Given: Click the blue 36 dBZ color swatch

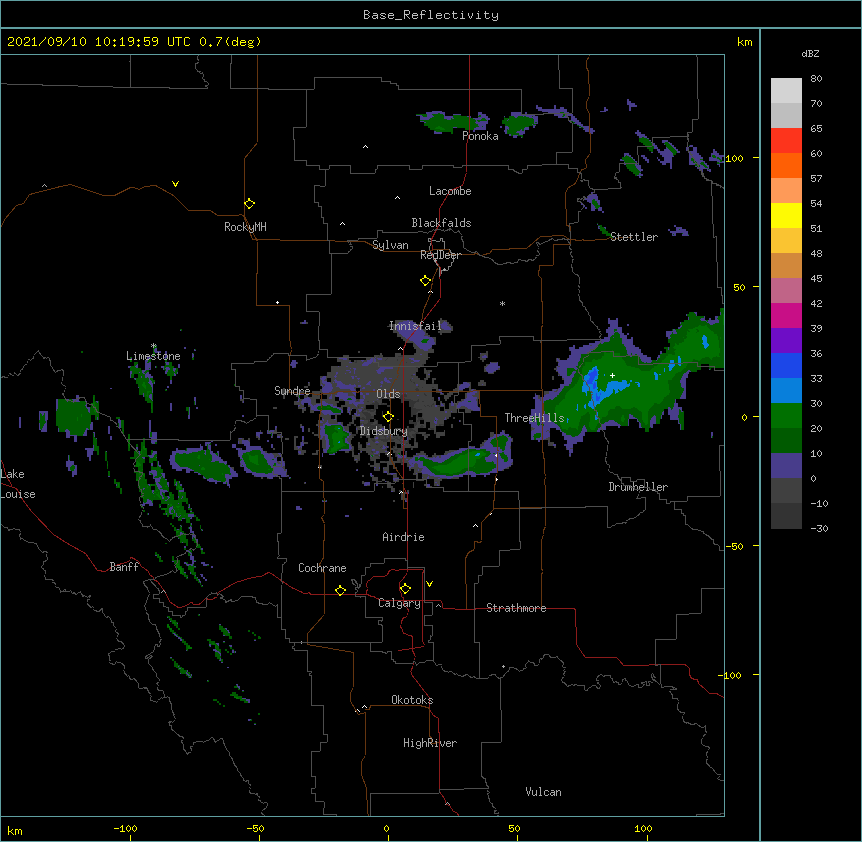Looking at the screenshot, I should tap(786, 365).
